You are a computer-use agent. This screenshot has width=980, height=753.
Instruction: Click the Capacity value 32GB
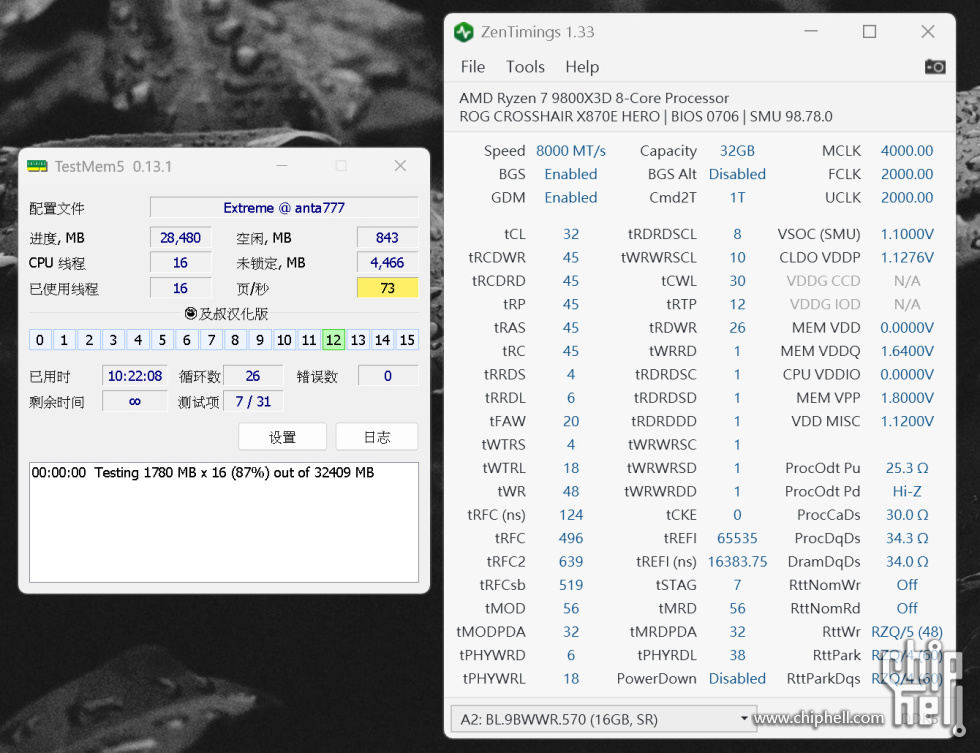[737, 151]
